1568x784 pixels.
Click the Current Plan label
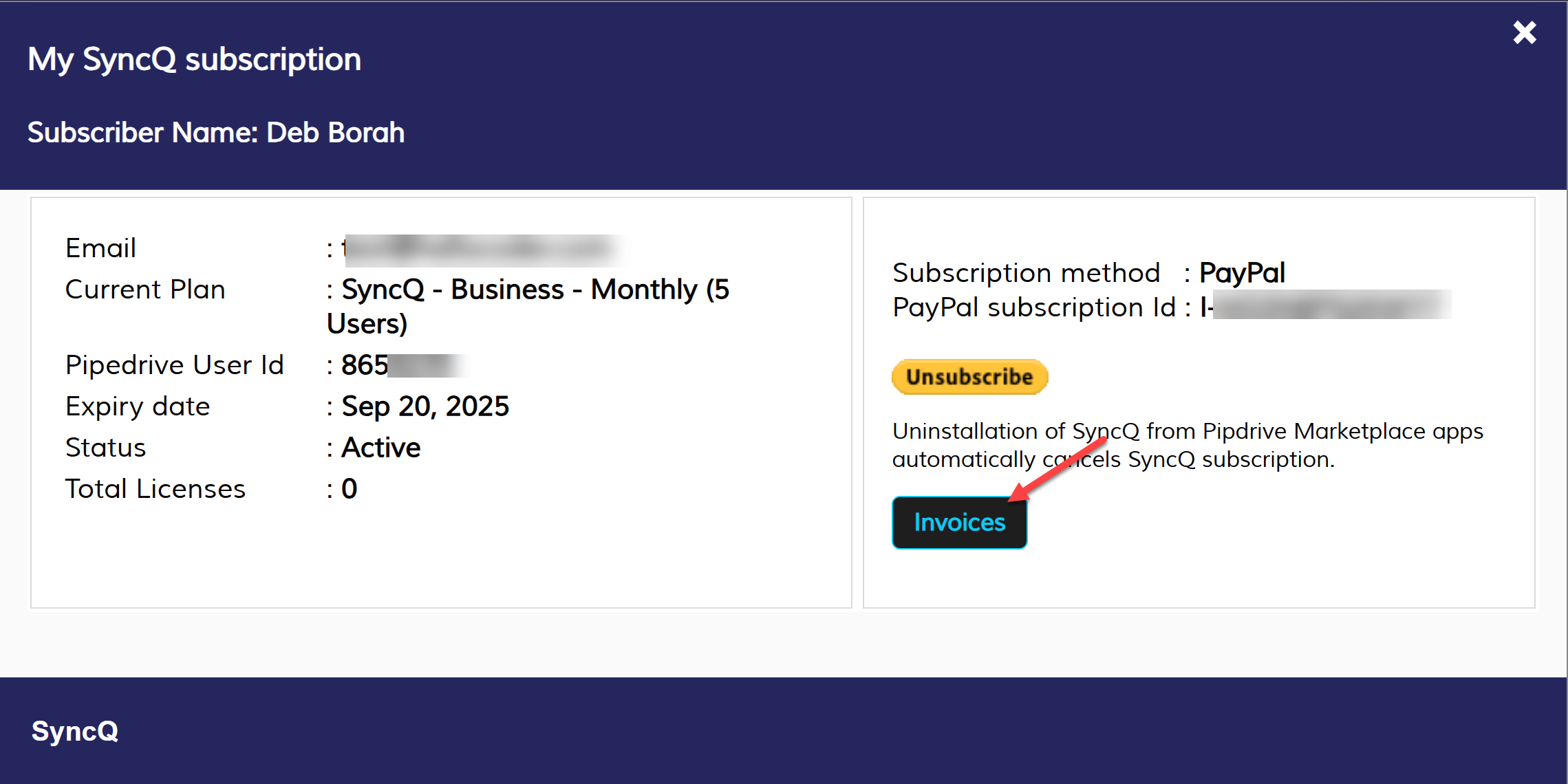point(145,290)
